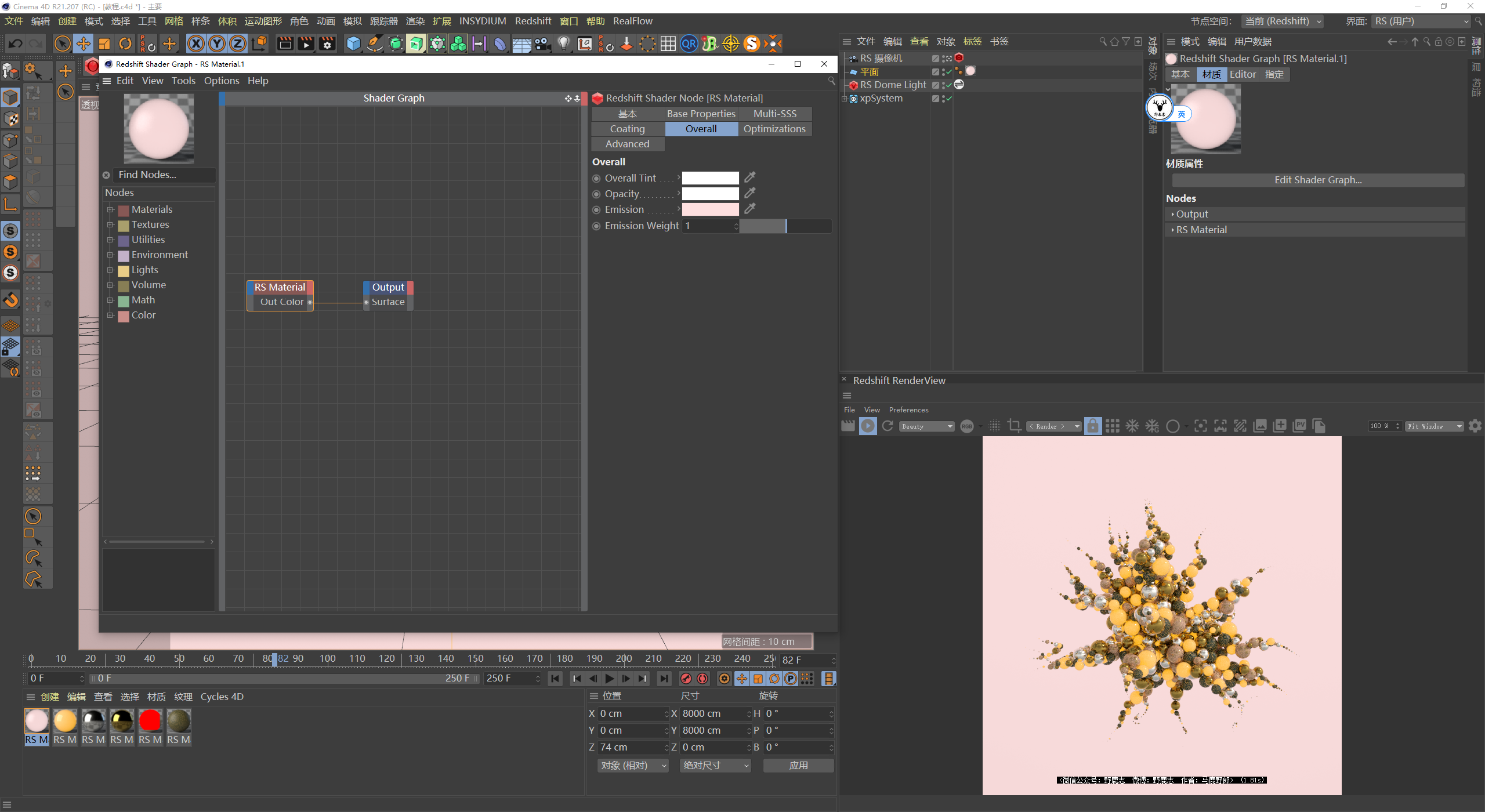The height and width of the screenshot is (812, 1485).
Task: Click the Emission pink color swatch
Action: pyautogui.click(x=711, y=209)
